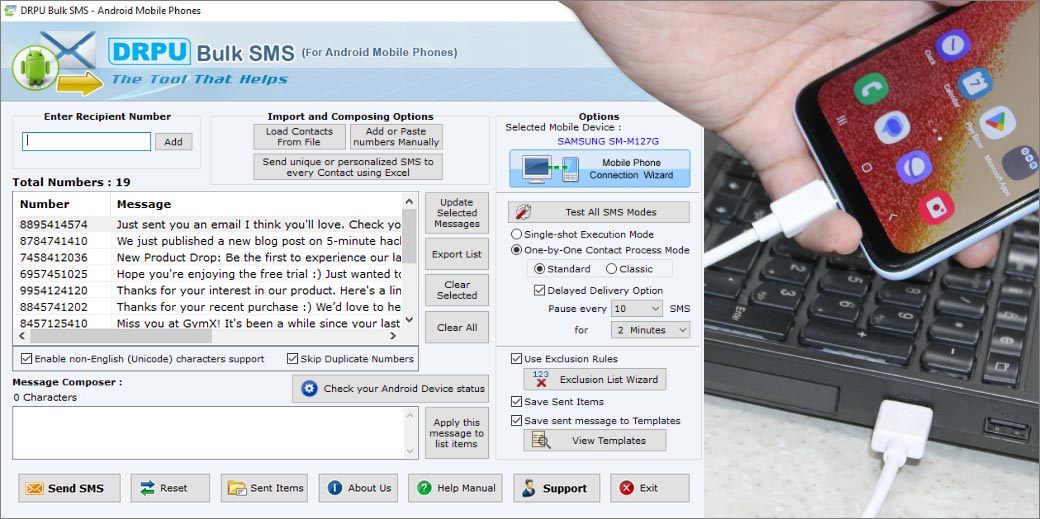
Task: Click the contact list vertical scrollbar thumb
Action: [409, 237]
